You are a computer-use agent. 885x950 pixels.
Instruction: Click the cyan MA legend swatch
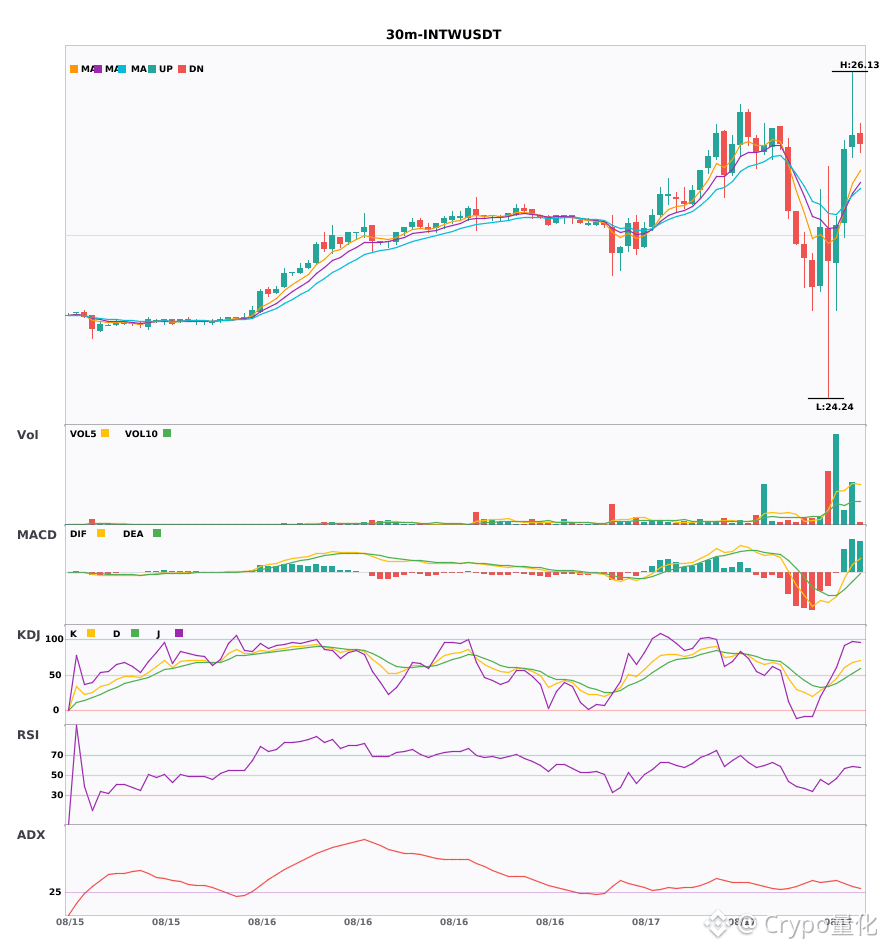[122, 69]
